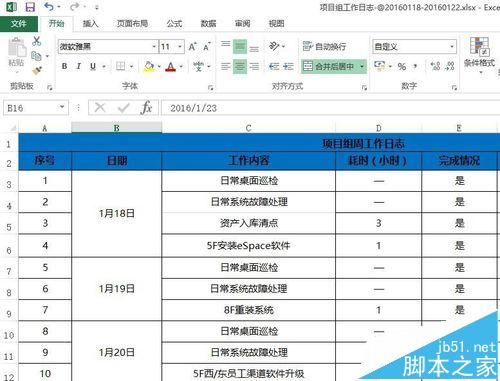Viewport: 500px width, 381px height.
Task: Switch to 审阅 review tab
Action: [242, 23]
